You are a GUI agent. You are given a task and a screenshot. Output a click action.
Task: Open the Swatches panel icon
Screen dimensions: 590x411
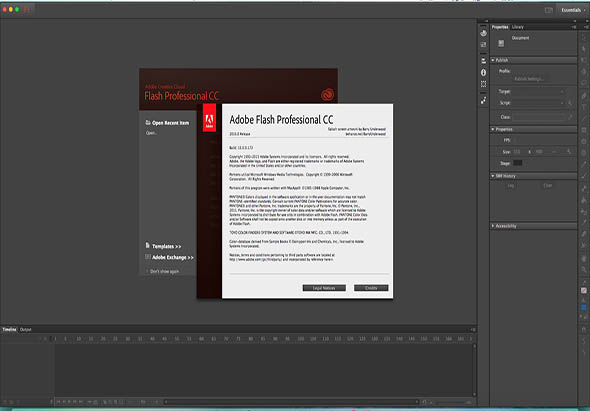(x=484, y=45)
